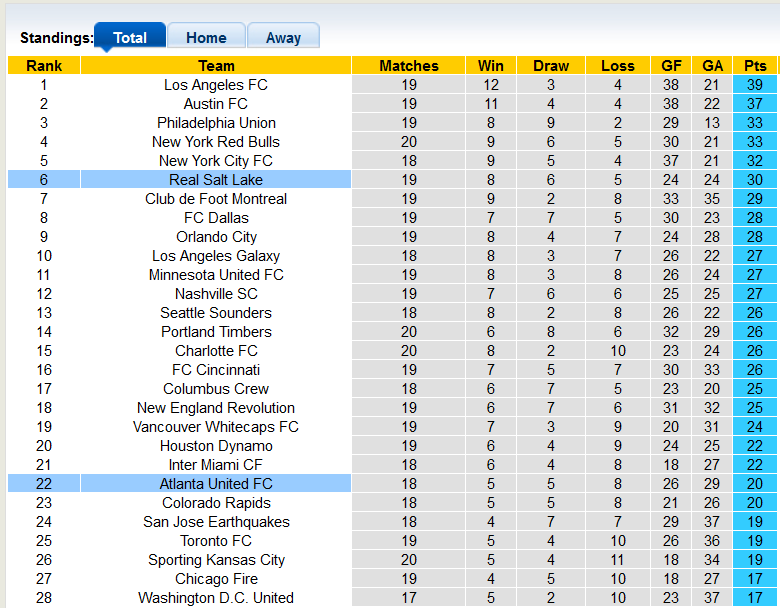The height and width of the screenshot is (608, 780).
Task: Click Philadelphia Union in the standings
Action: [x=216, y=123]
